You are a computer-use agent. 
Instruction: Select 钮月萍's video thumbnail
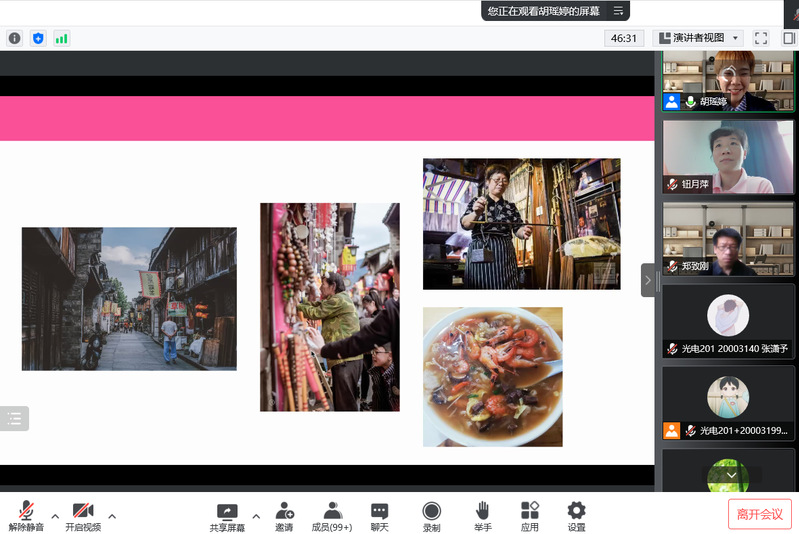pos(727,157)
